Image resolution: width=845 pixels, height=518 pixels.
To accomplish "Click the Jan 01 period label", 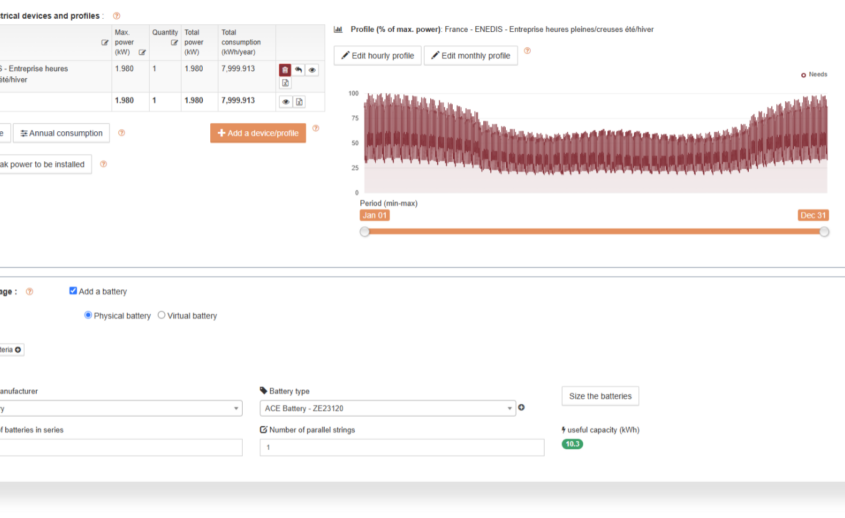I will point(375,216).
